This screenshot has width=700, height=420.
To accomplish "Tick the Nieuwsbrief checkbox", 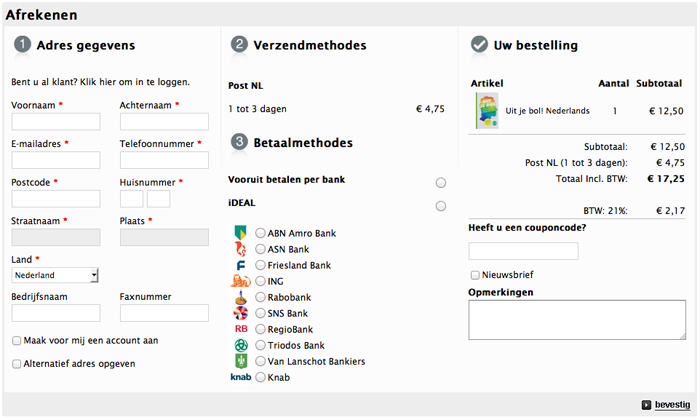I will (x=475, y=274).
